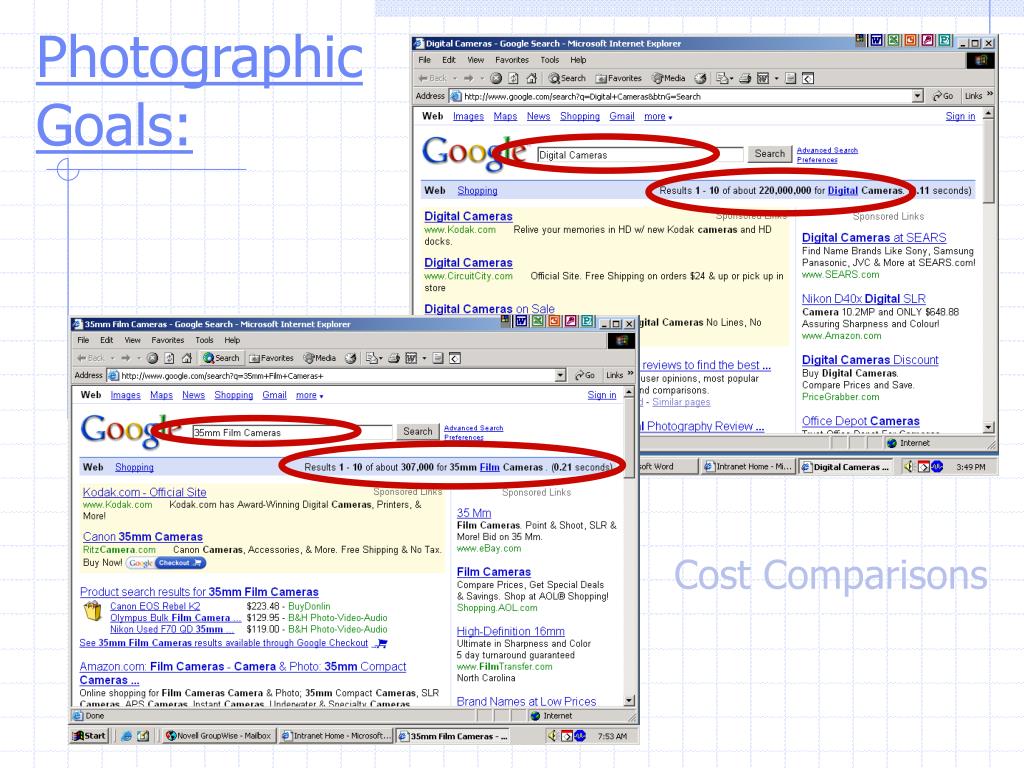Click the Print icon in Digital Cameras window
The width and height of the screenshot is (1024, 768).
(745, 78)
